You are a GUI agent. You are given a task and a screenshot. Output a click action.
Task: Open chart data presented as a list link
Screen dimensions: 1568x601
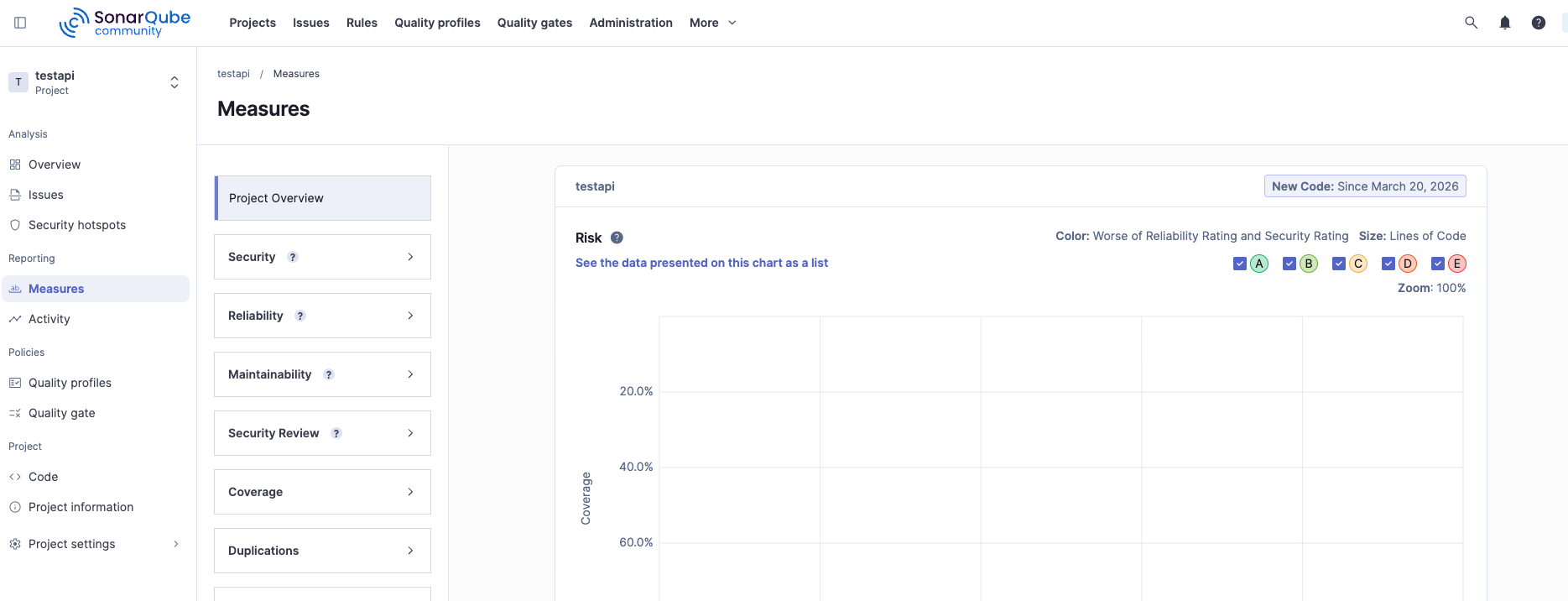click(701, 263)
